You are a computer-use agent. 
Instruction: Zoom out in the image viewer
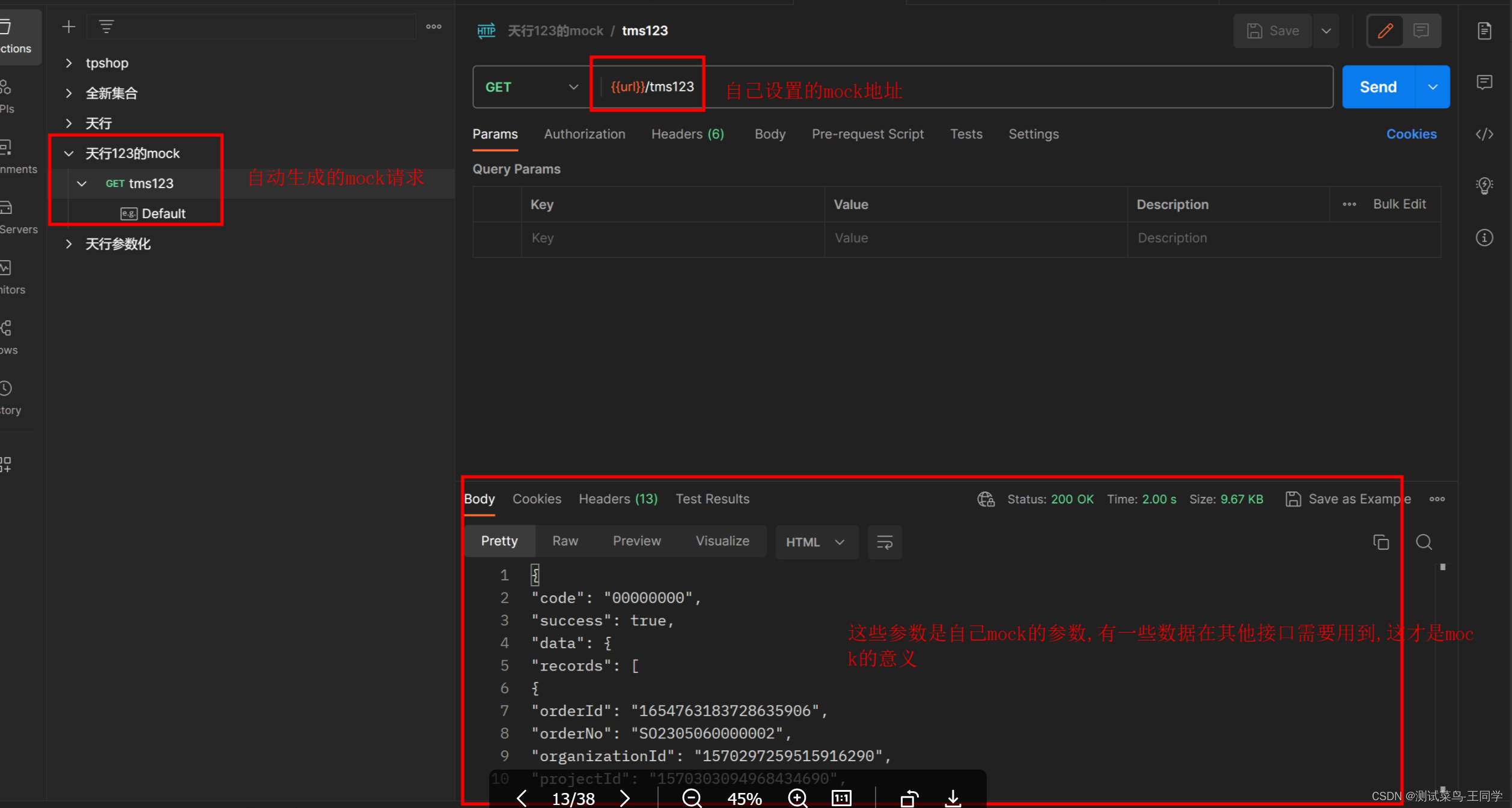(692, 798)
